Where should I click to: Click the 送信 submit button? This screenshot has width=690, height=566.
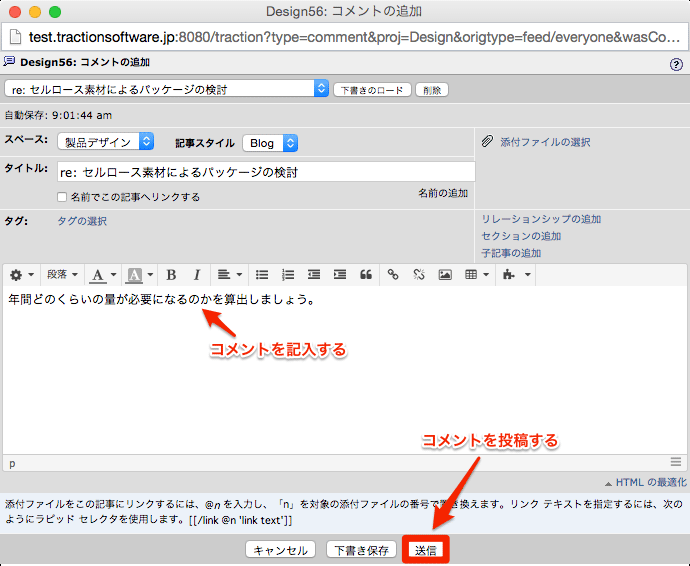pos(426,550)
